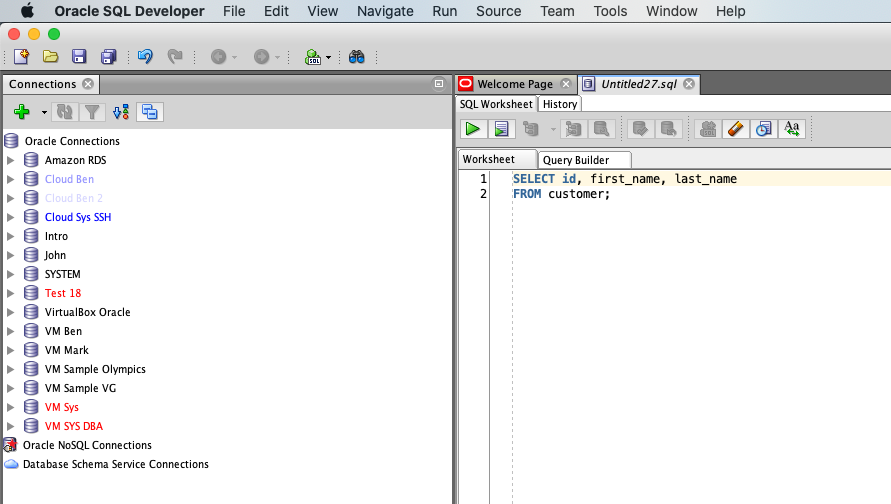Expand the VM Sample Olympics node

click(x=11, y=369)
